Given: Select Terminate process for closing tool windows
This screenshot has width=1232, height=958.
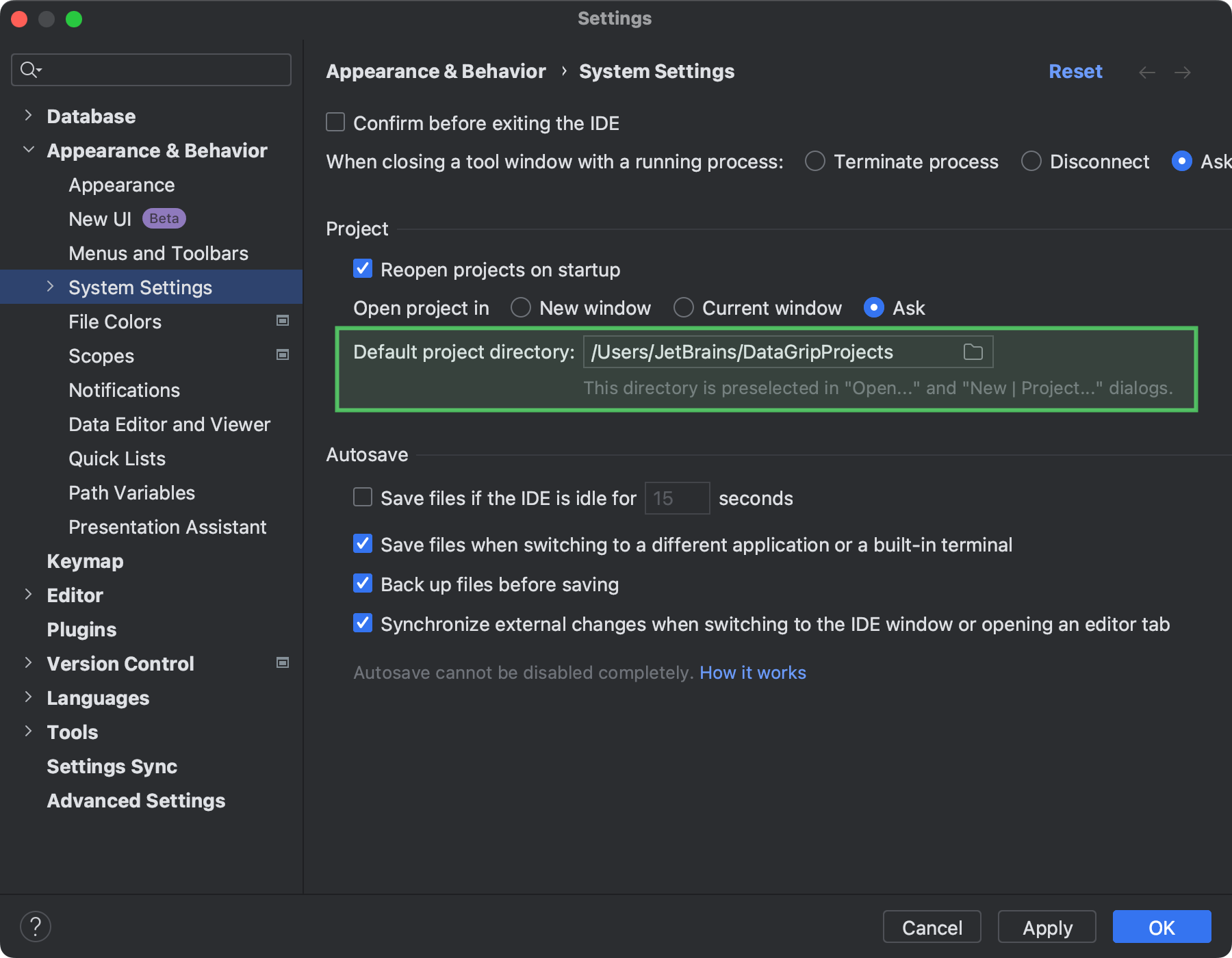Looking at the screenshot, I should [814, 161].
